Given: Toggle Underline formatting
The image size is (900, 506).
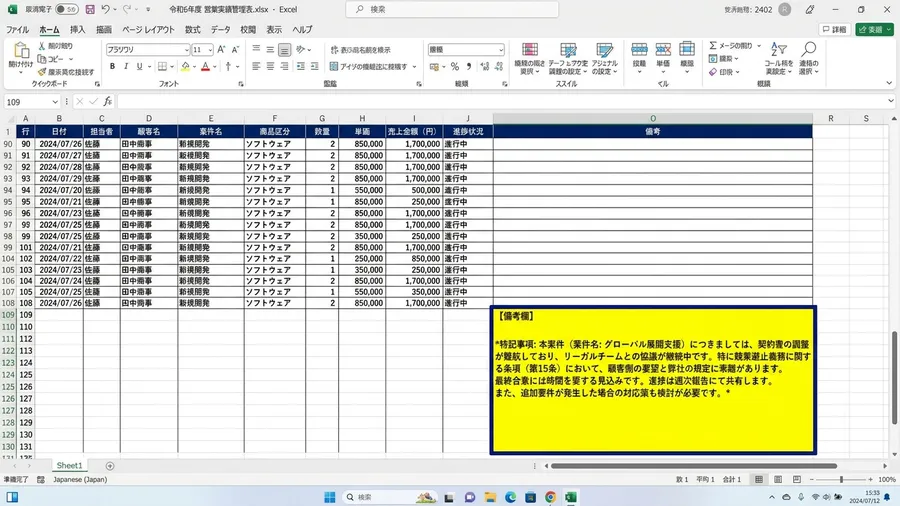Looking at the screenshot, I should pyautogui.click(x=139, y=67).
